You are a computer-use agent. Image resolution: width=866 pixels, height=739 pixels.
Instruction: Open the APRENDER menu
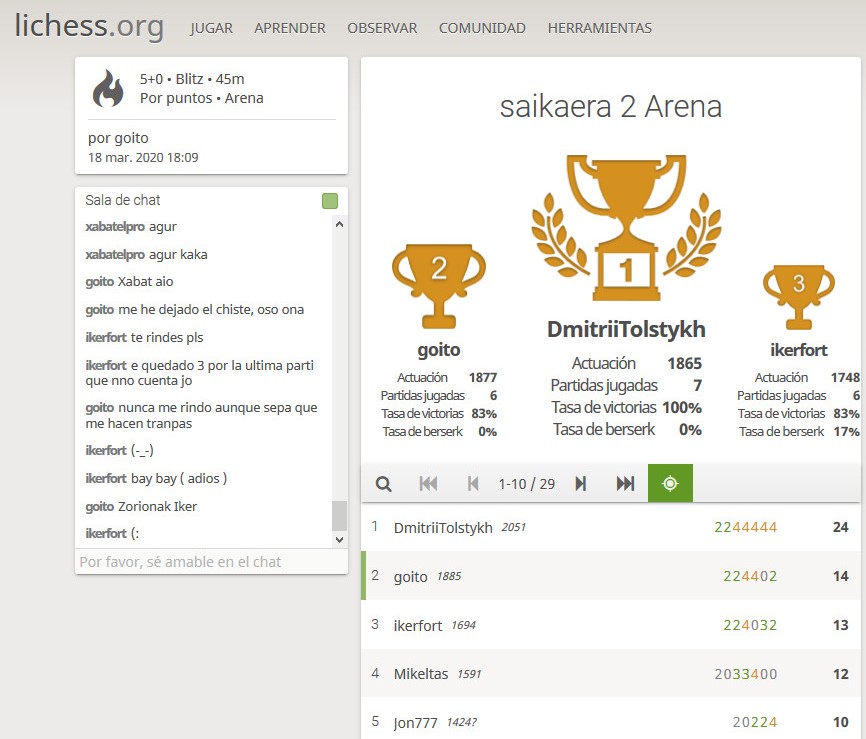tap(290, 28)
